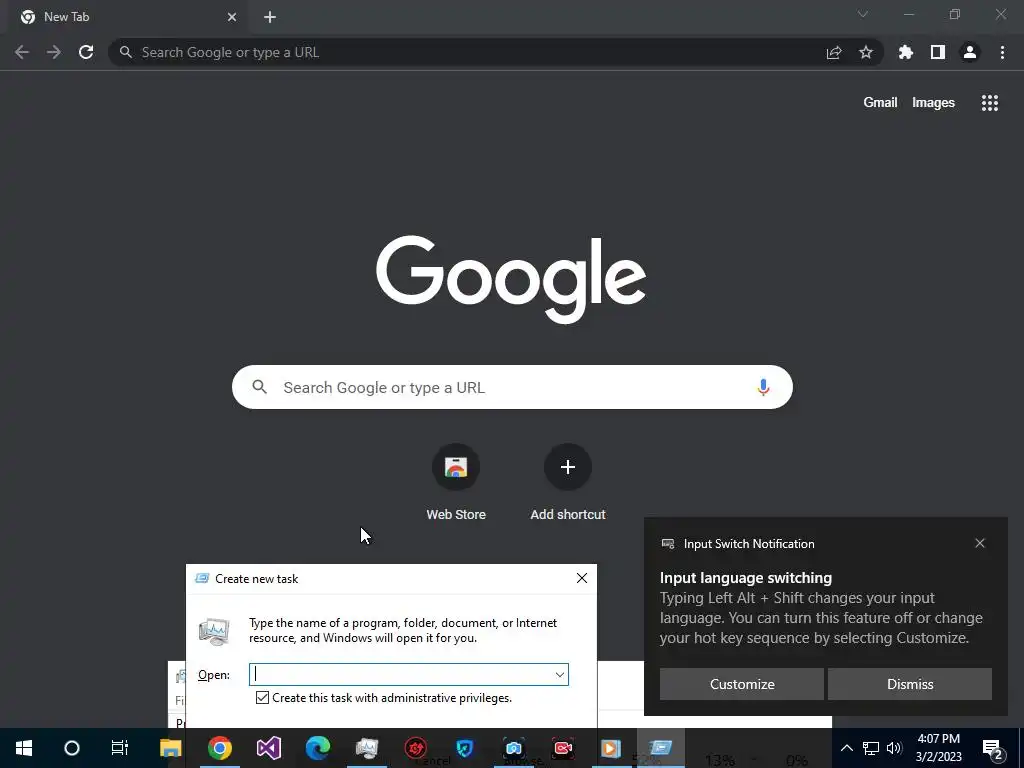Select the New Tab browser tab

(129, 17)
